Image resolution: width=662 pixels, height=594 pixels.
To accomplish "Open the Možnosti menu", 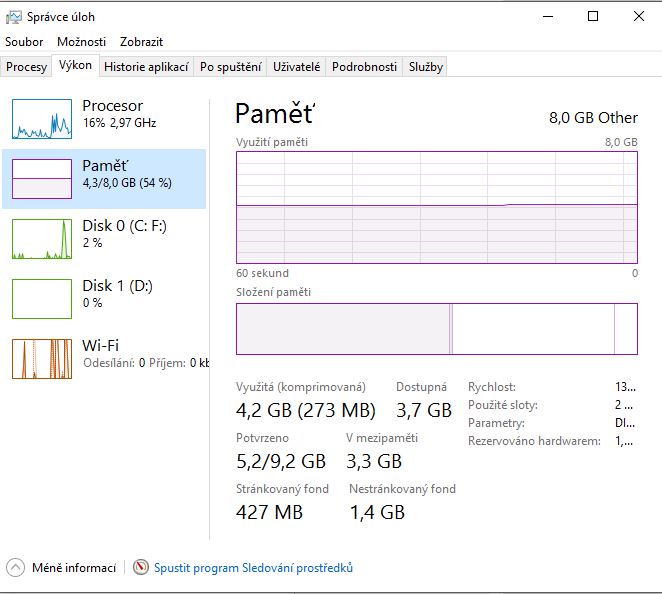I will click(81, 42).
